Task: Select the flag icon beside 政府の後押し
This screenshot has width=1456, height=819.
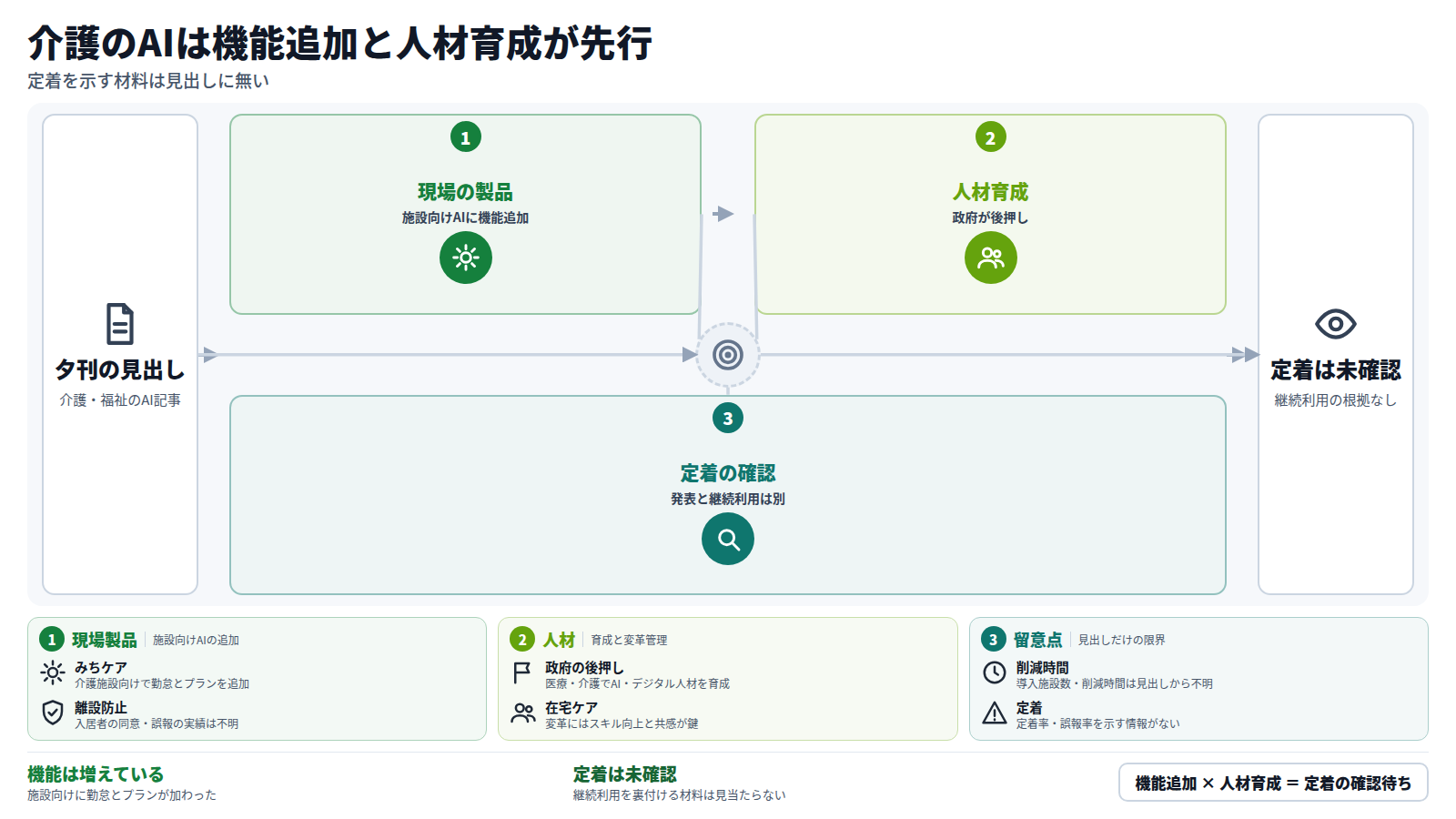Action: (522, 673)
